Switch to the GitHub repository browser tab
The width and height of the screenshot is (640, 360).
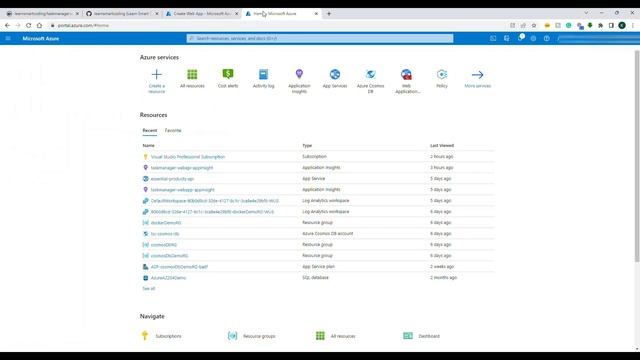(121, 13)
